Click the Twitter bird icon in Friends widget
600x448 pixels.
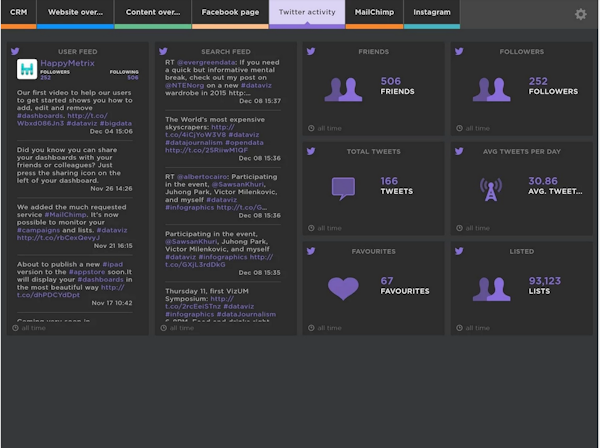coord(311,51)
